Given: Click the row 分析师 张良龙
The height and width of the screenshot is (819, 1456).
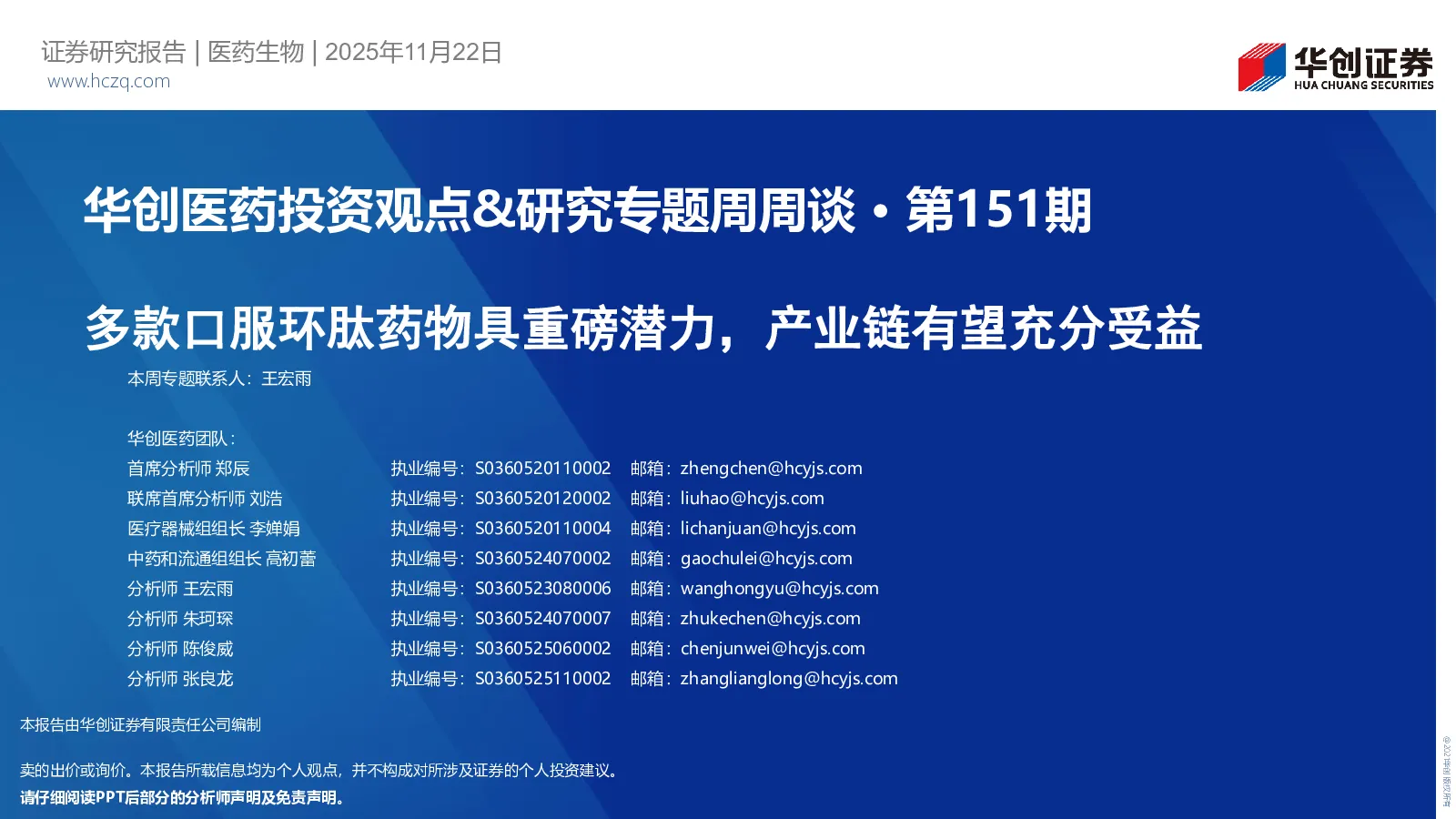Looking at the screenshot, I should pos(180,678).
